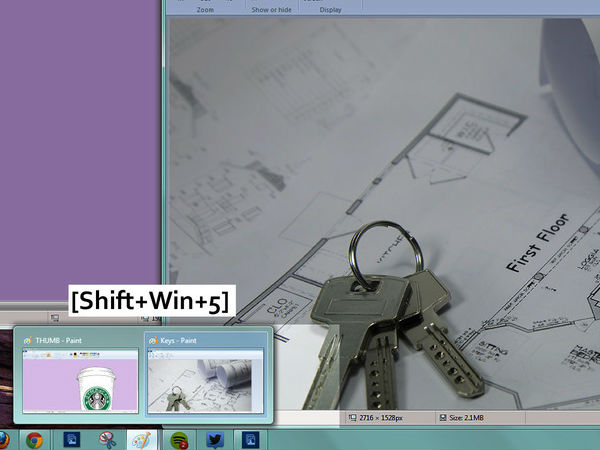Image resolution: width=600 pixels, height=450 pixels.
Task: Click the Zoom group label in the ribbon
Action: pos(204,9)
